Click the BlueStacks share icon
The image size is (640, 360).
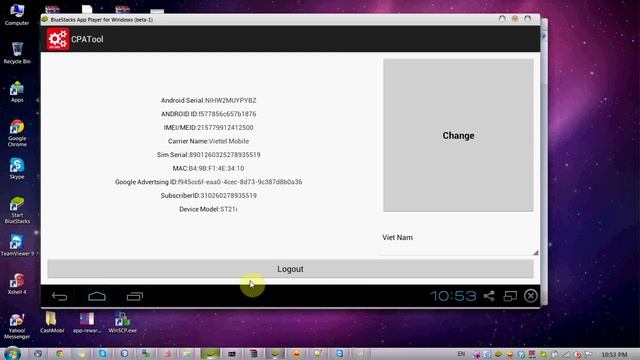pyautogui.click(x=489, y=296)
